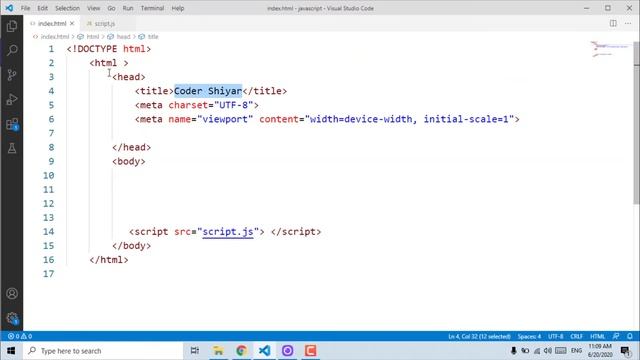The height and width of the screenshot is (360, 640).
Task: Open network icon in system tray
Action: 537,351
